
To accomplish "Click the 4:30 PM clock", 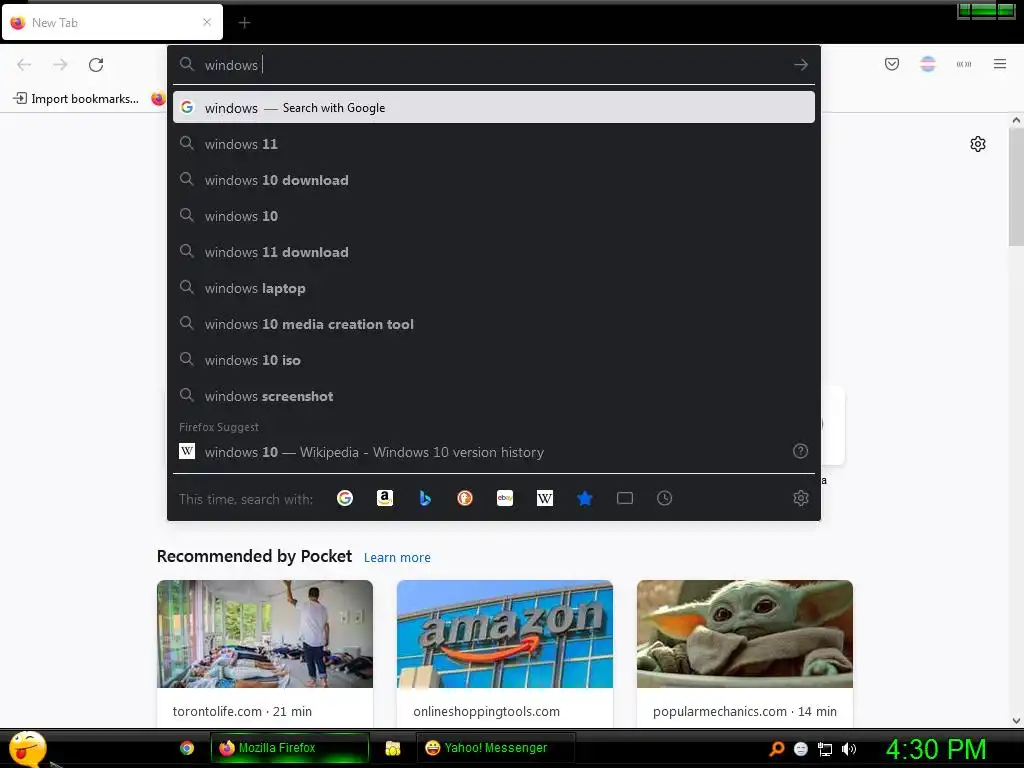I will pyautogui.click(x=936, y=749).
